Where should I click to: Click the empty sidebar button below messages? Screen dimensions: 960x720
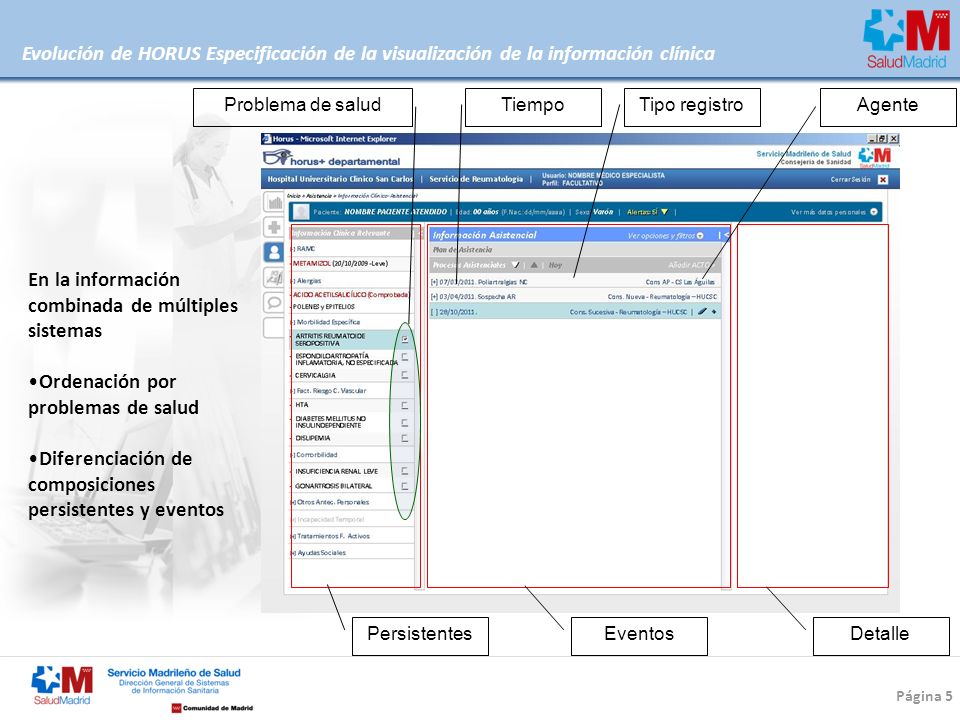point(274,328)
